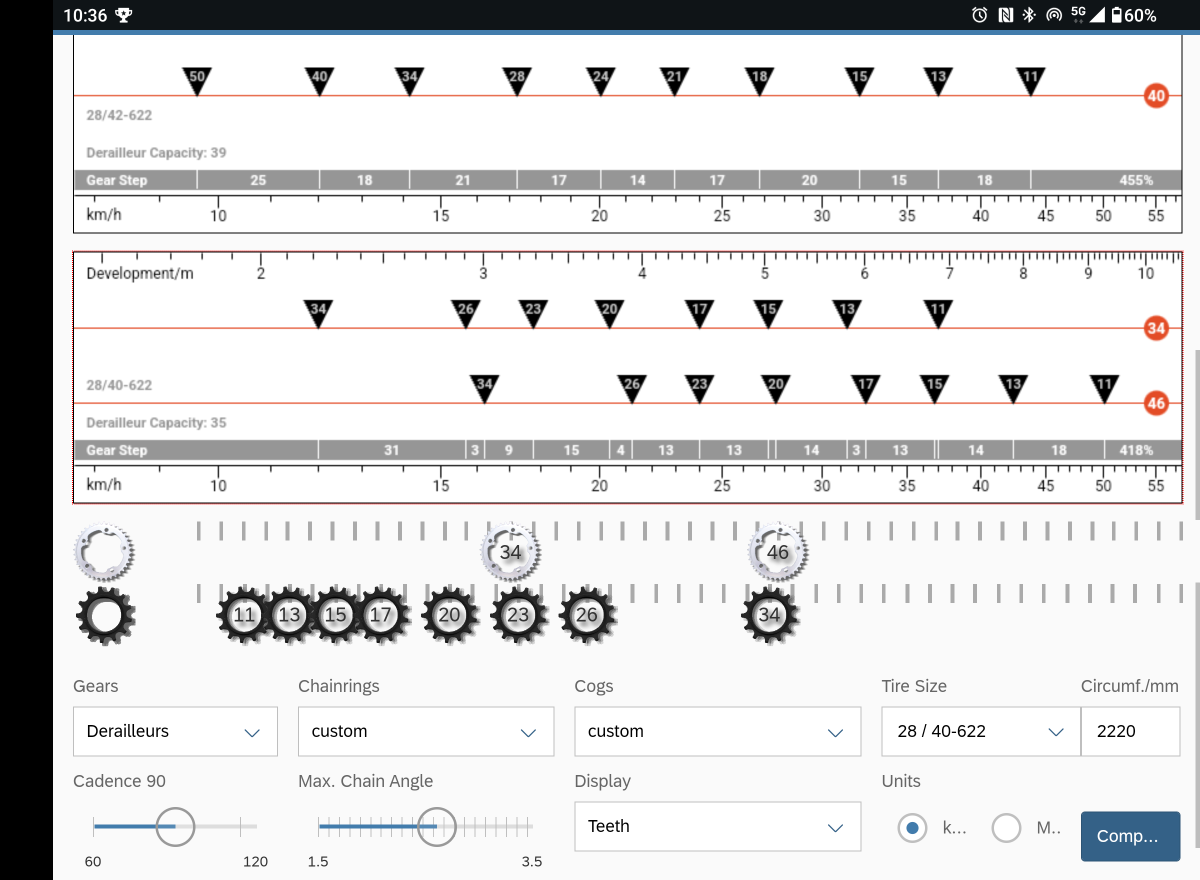Open the Chainrings custom dropdown
1200x880 pixels.
[425, 731]
